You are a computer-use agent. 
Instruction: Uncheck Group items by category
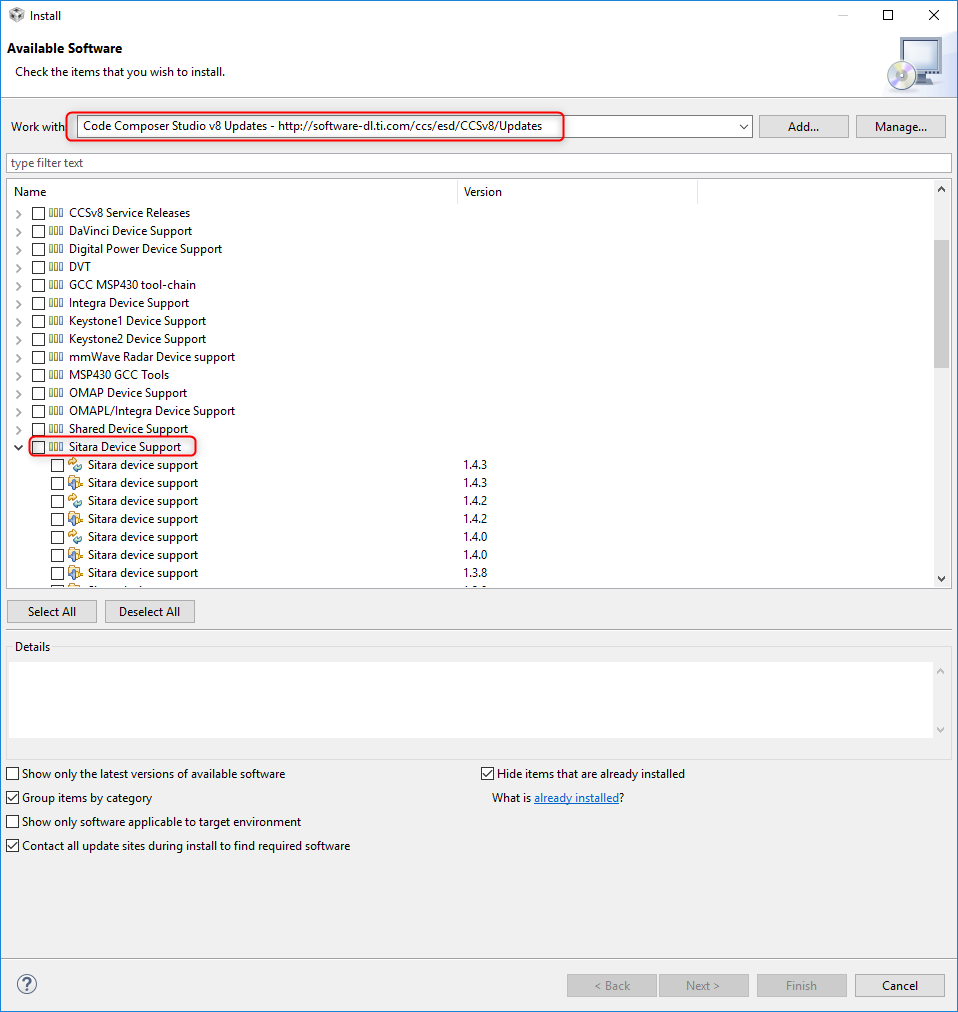click(x=12, y=798)
